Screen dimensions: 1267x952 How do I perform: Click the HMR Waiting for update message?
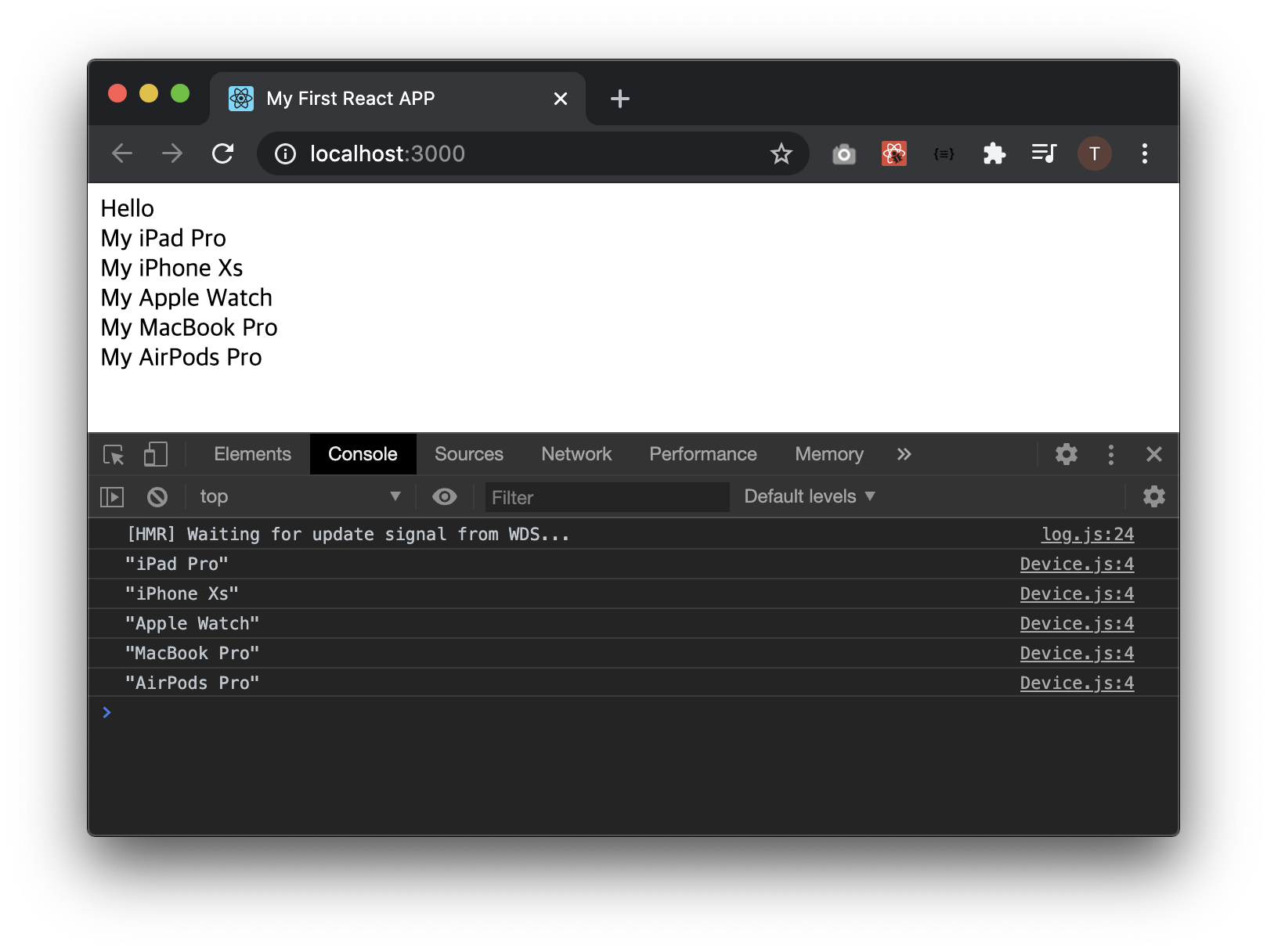348,534
